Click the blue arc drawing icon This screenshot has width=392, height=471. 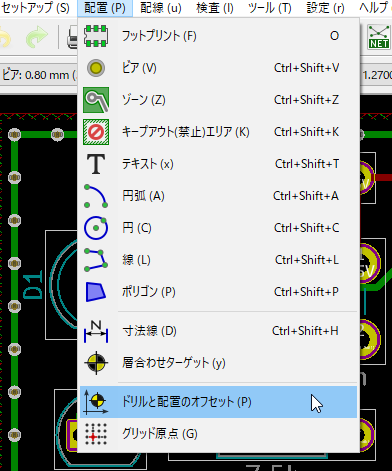[x=96, y=196]
